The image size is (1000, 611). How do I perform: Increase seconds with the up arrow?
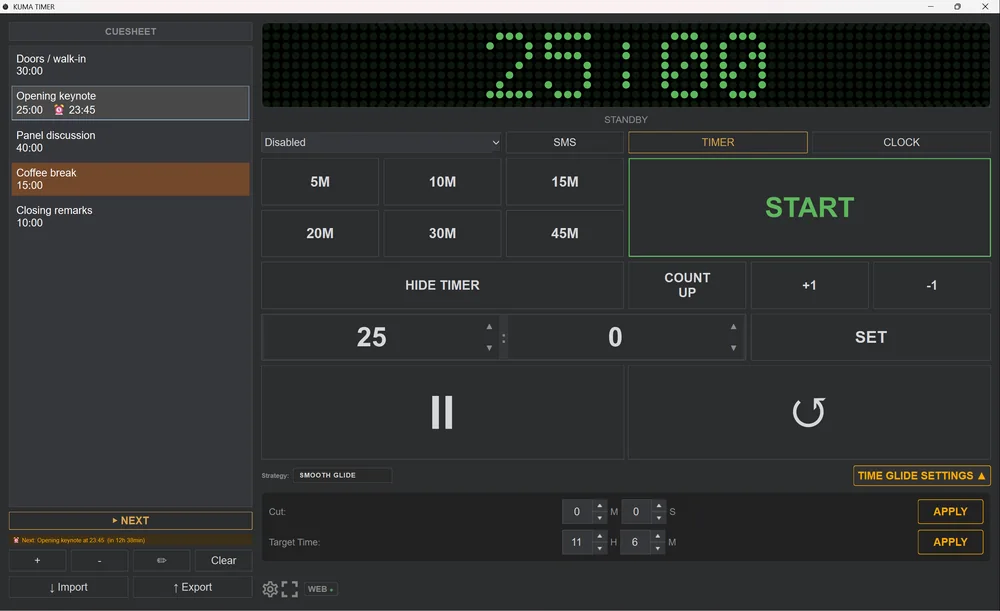(733, 327)
